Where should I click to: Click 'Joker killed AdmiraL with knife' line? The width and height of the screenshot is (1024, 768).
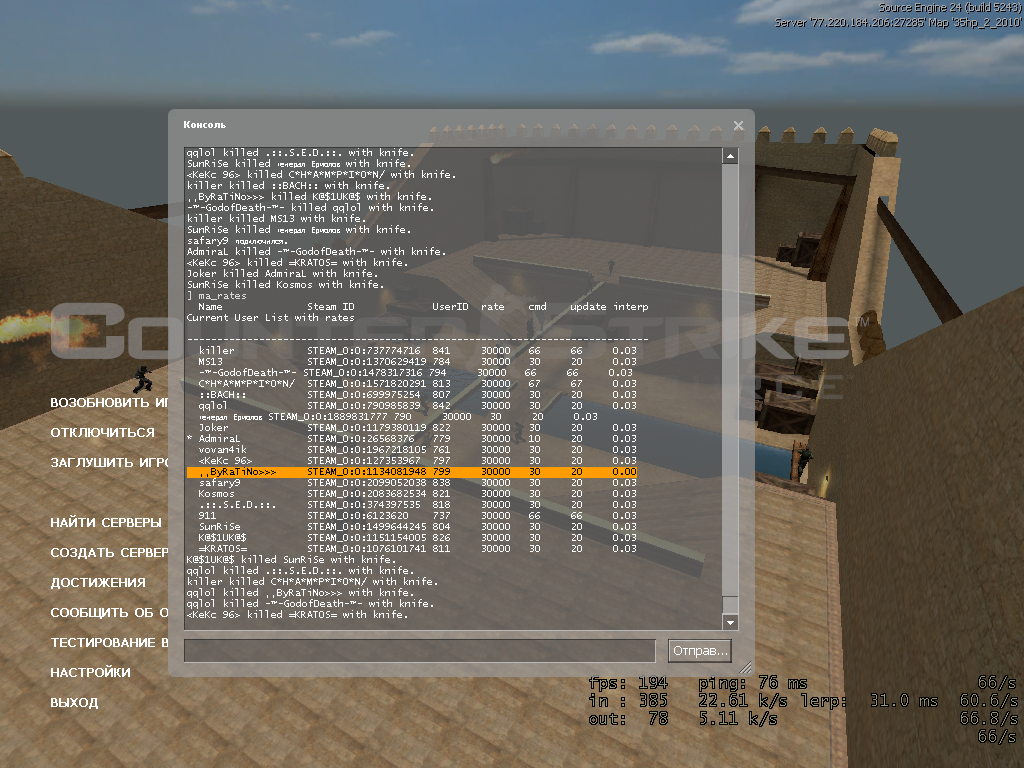pyautogui.click(x=282, y=274)
